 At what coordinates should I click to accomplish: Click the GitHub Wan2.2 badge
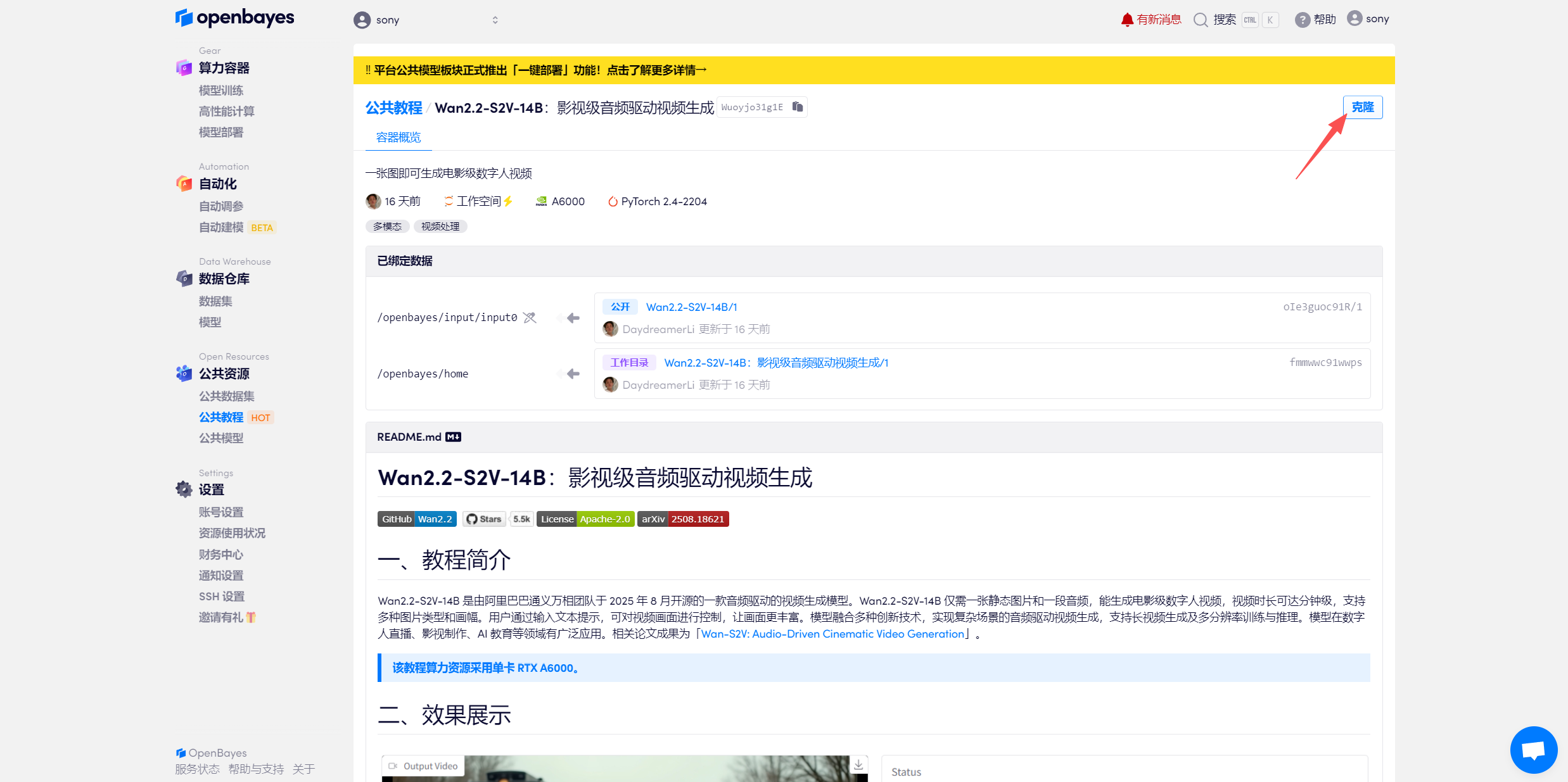[x=417, y=519]
